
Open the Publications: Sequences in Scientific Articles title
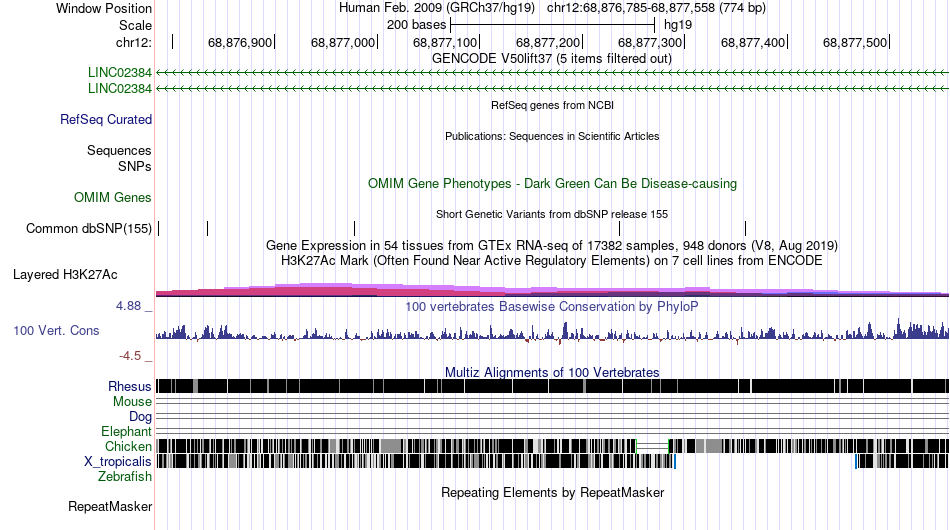pyautogui.click(x=552, y=136)
